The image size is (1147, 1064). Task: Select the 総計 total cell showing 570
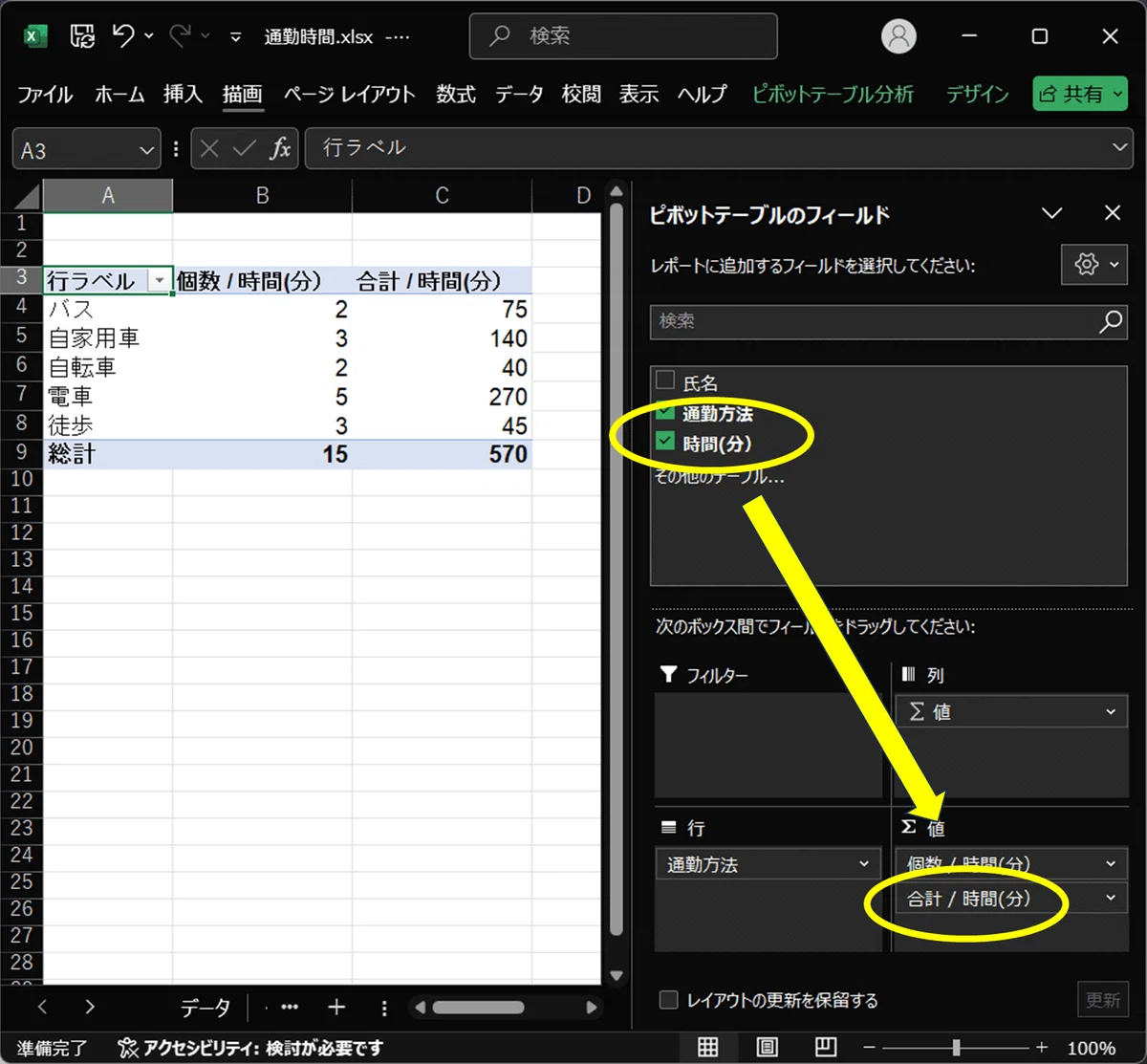(442, 454)
